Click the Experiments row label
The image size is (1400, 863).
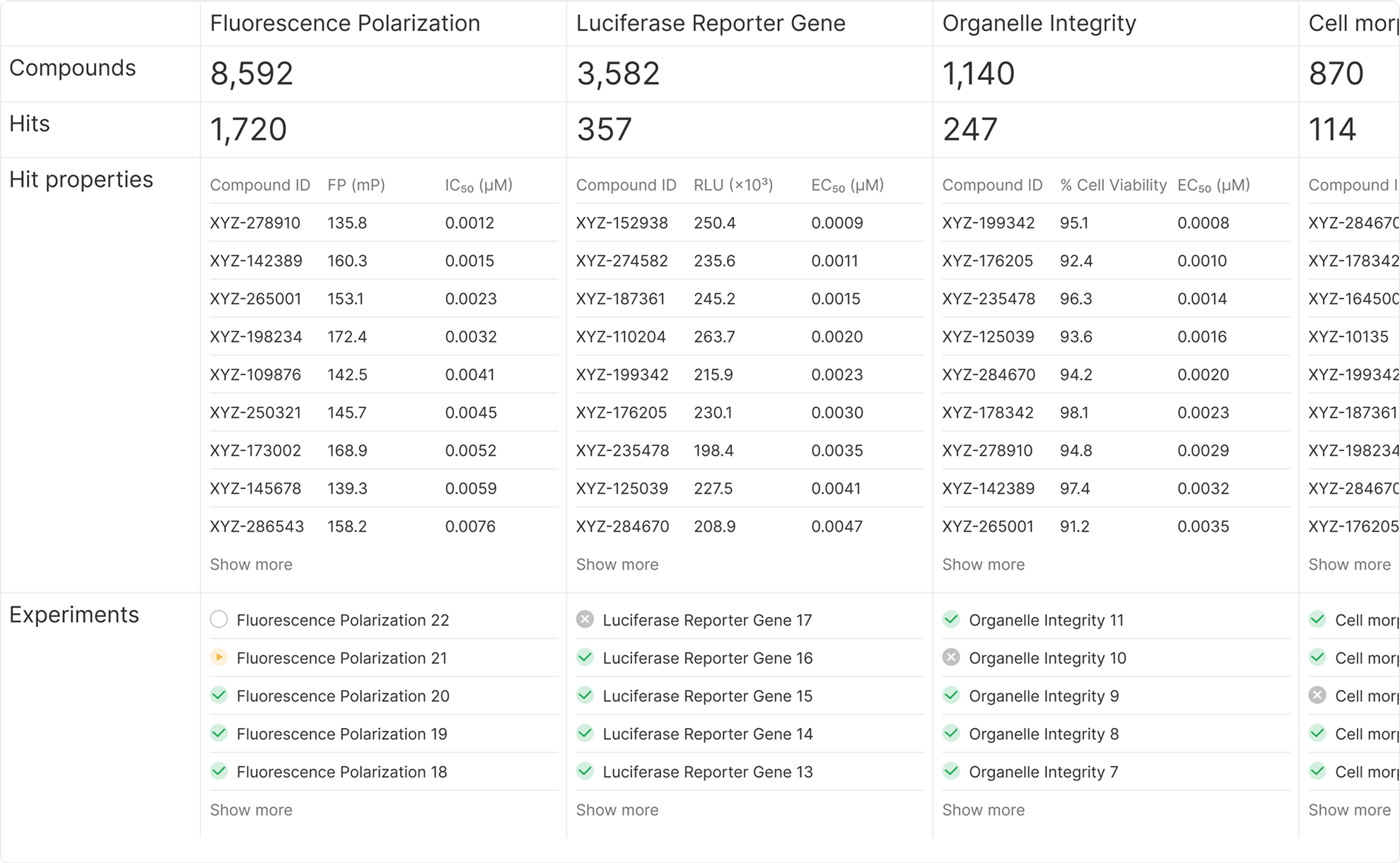tap(74, 615)
